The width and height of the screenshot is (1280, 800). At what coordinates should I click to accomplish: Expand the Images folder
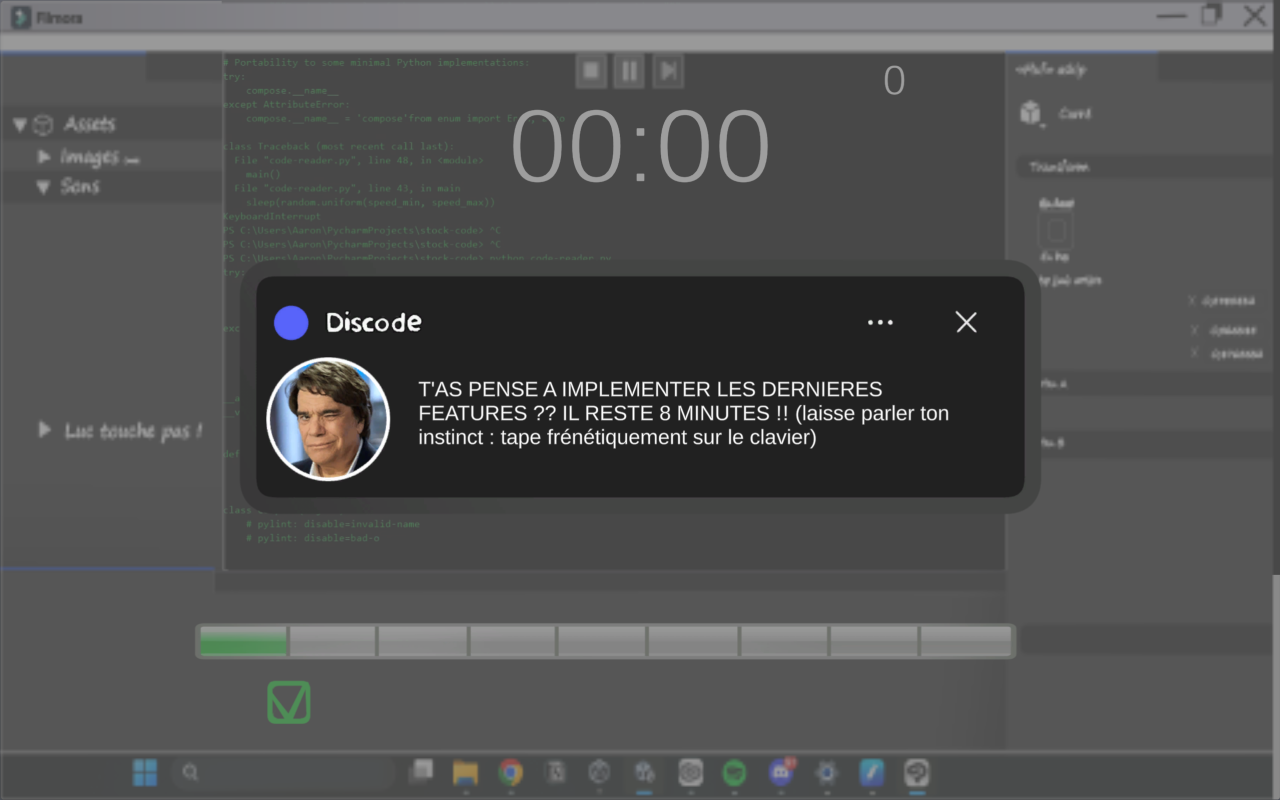point(44,157)
